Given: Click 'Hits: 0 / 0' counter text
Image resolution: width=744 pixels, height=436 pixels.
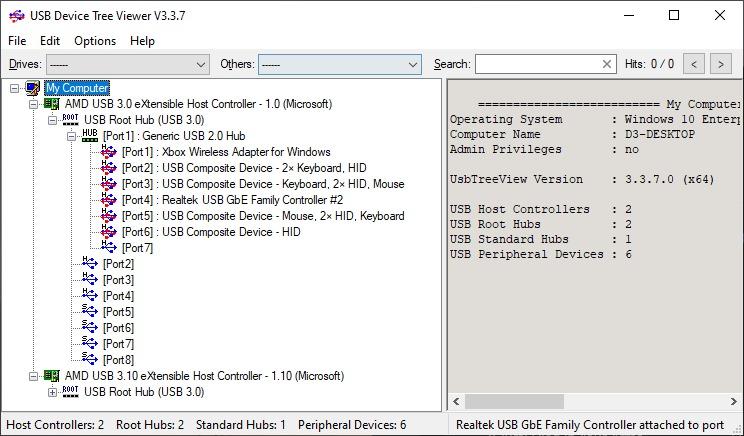Looking at the screenshot, I should [650, 64].
